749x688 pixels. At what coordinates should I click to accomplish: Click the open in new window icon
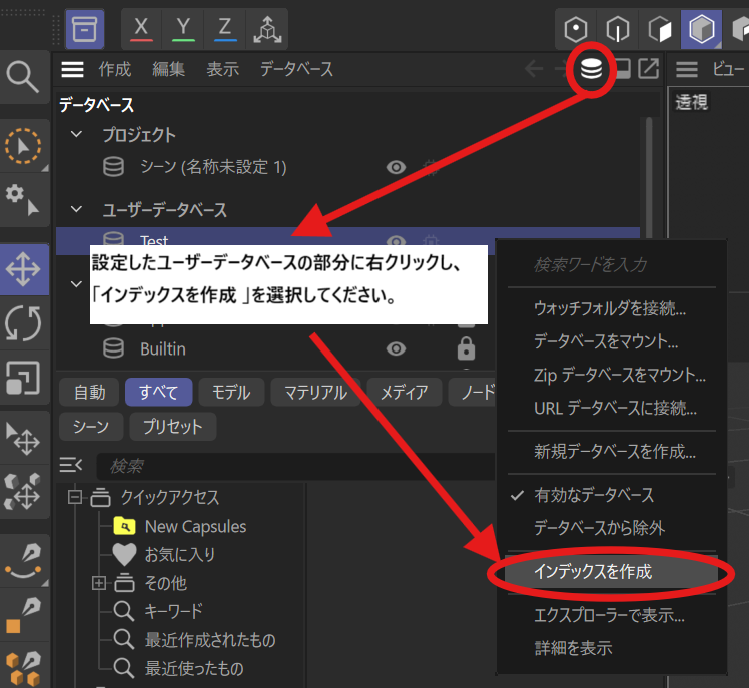[649, 69]
